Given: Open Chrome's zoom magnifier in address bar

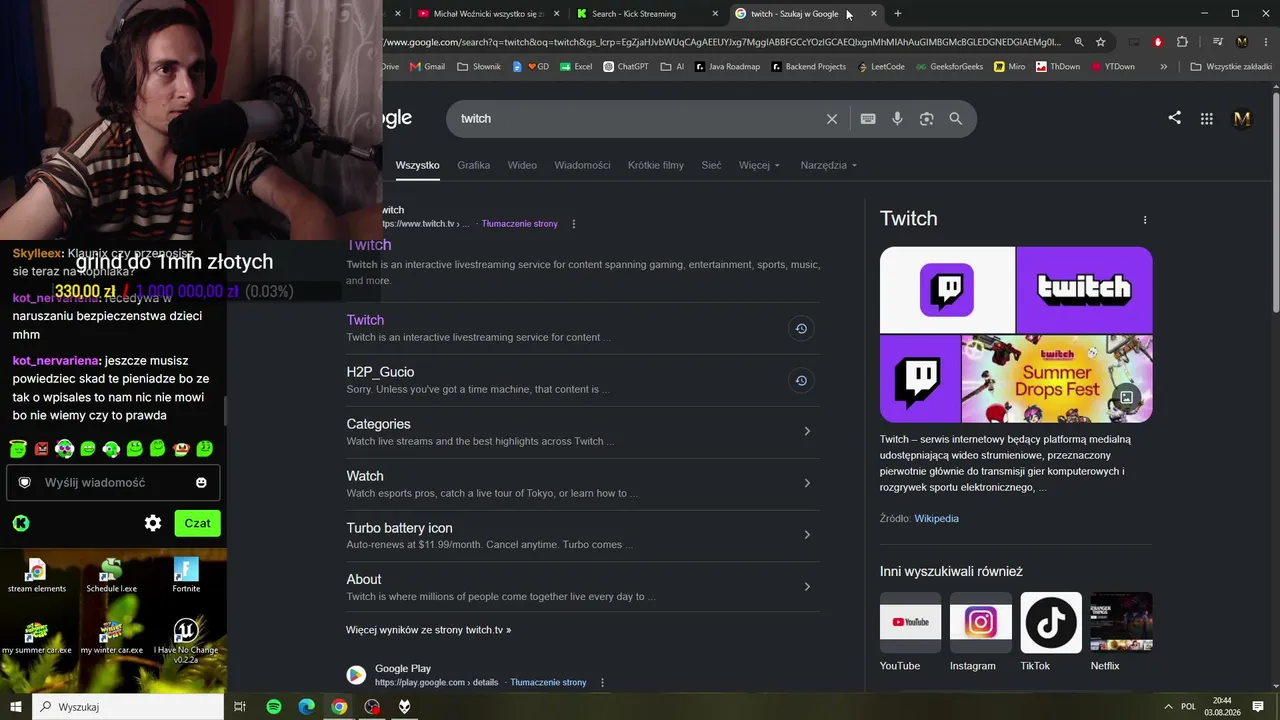Looking at the screenshot, I should coord(1079,42).
